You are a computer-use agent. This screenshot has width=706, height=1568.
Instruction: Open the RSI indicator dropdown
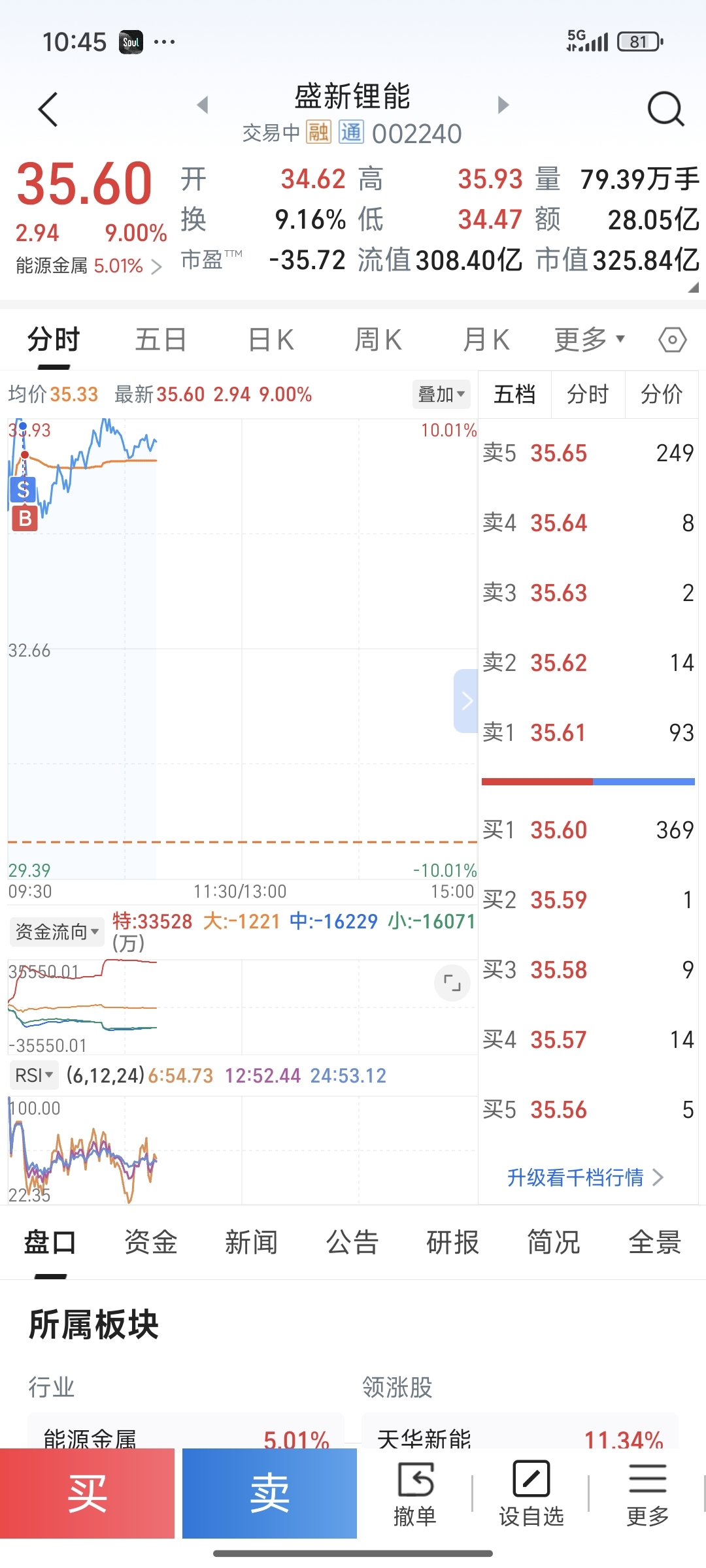coord(33,1075)
